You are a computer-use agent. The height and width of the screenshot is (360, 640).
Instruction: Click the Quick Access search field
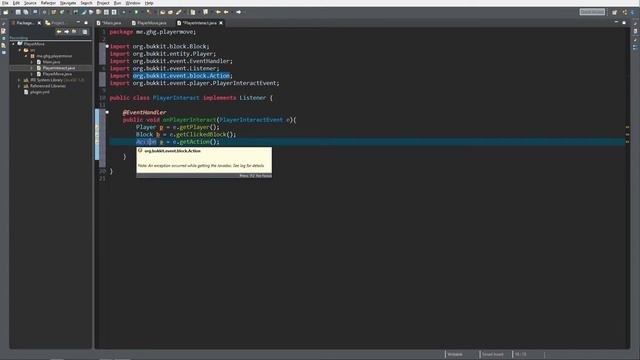point(592,12)
